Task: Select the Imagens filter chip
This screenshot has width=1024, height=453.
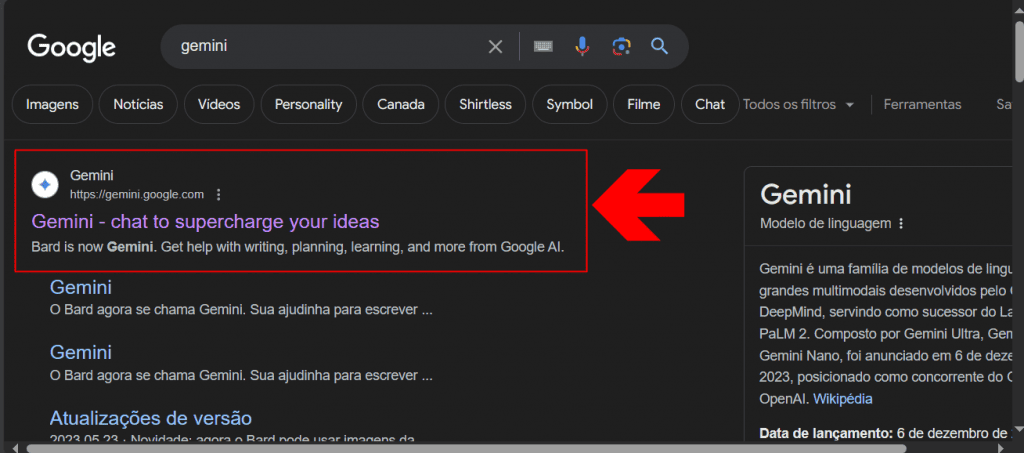Action: click(x=52, y=104)
